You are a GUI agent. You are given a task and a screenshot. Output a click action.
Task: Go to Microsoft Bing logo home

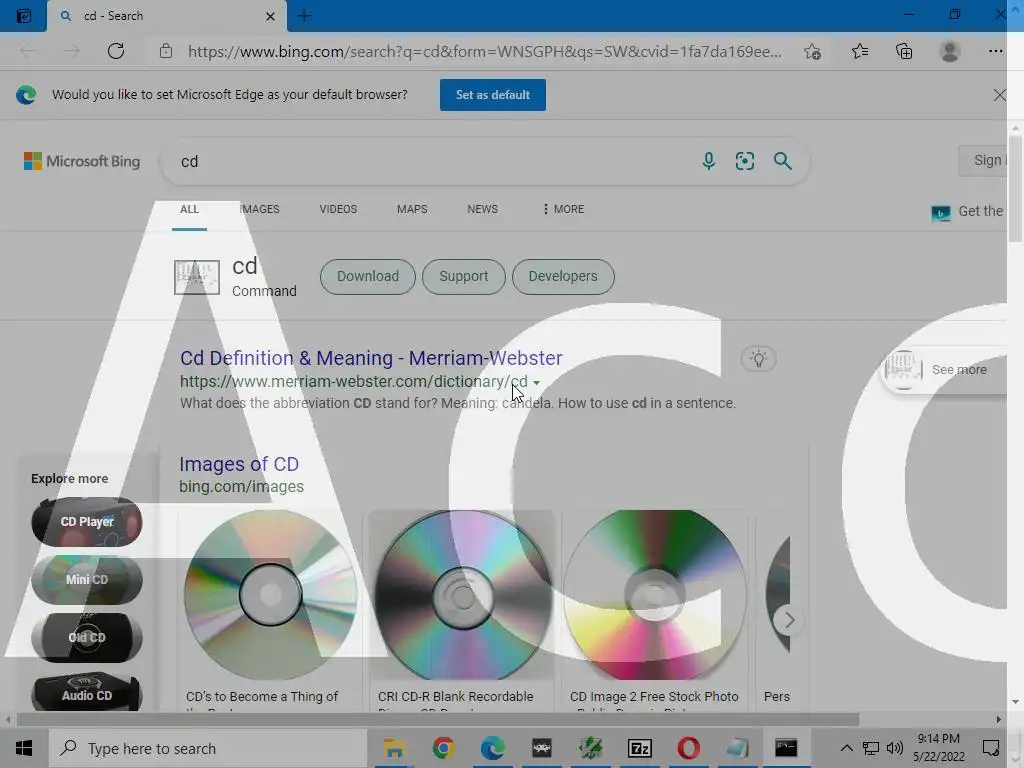point(82,161)
